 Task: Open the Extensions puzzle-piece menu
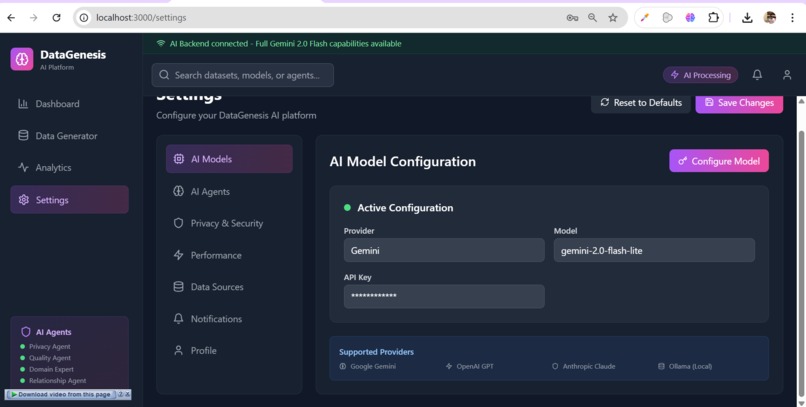coord(713,17)
